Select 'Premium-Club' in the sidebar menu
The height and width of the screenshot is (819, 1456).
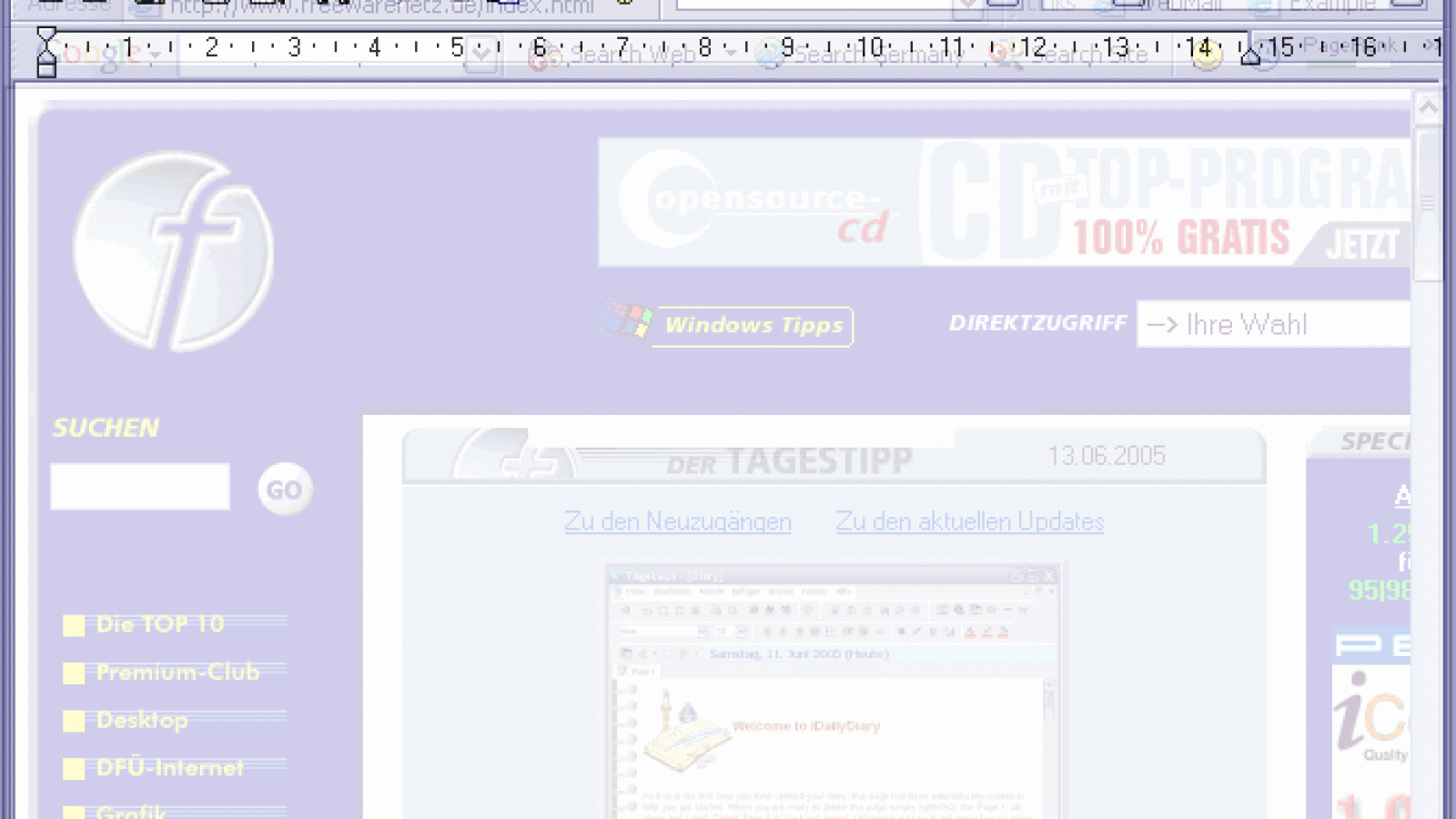pyautogui.click(x=177, y=672)
